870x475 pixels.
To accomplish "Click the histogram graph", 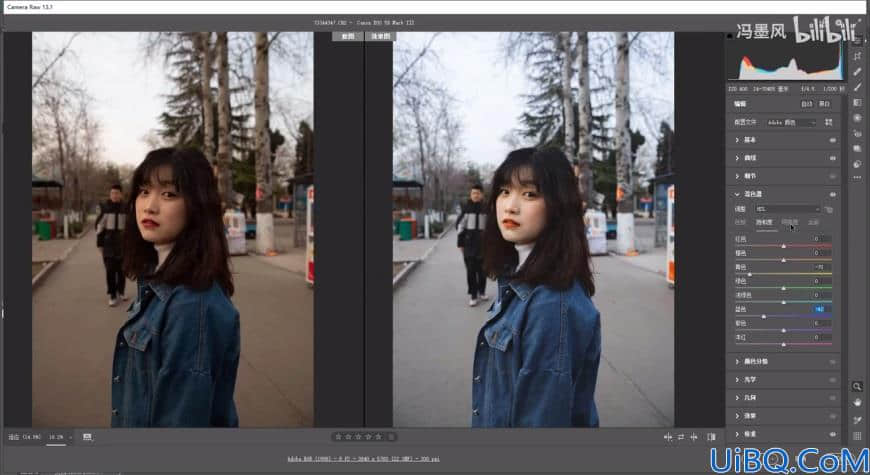I will [788, 62].
